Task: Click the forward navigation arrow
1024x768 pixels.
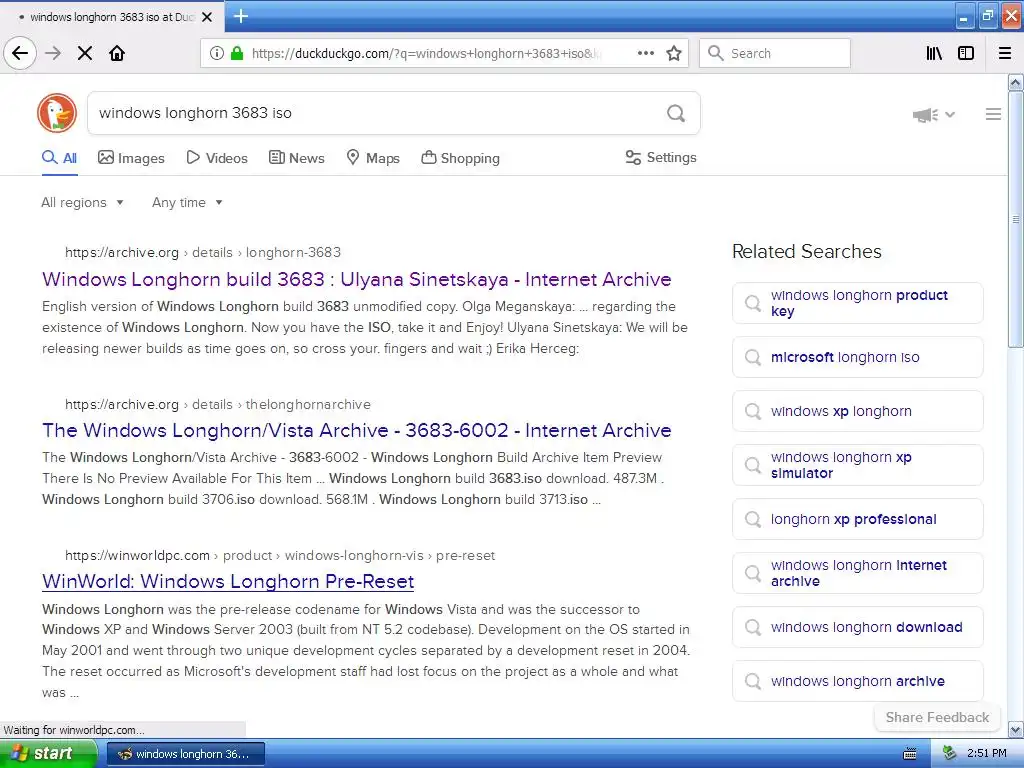Action: [x=53, y=53]
